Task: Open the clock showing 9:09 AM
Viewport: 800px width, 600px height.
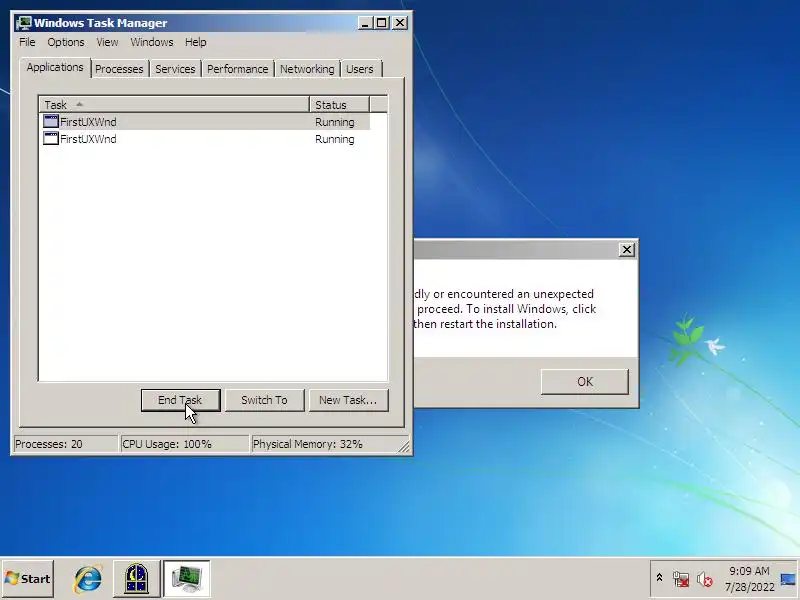Action: tap(749, 579)
